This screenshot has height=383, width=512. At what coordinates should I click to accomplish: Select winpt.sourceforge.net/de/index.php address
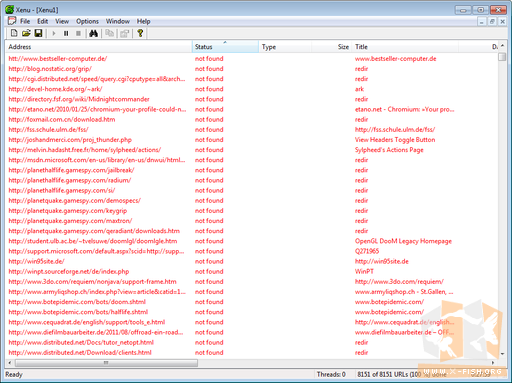(69, 271)
